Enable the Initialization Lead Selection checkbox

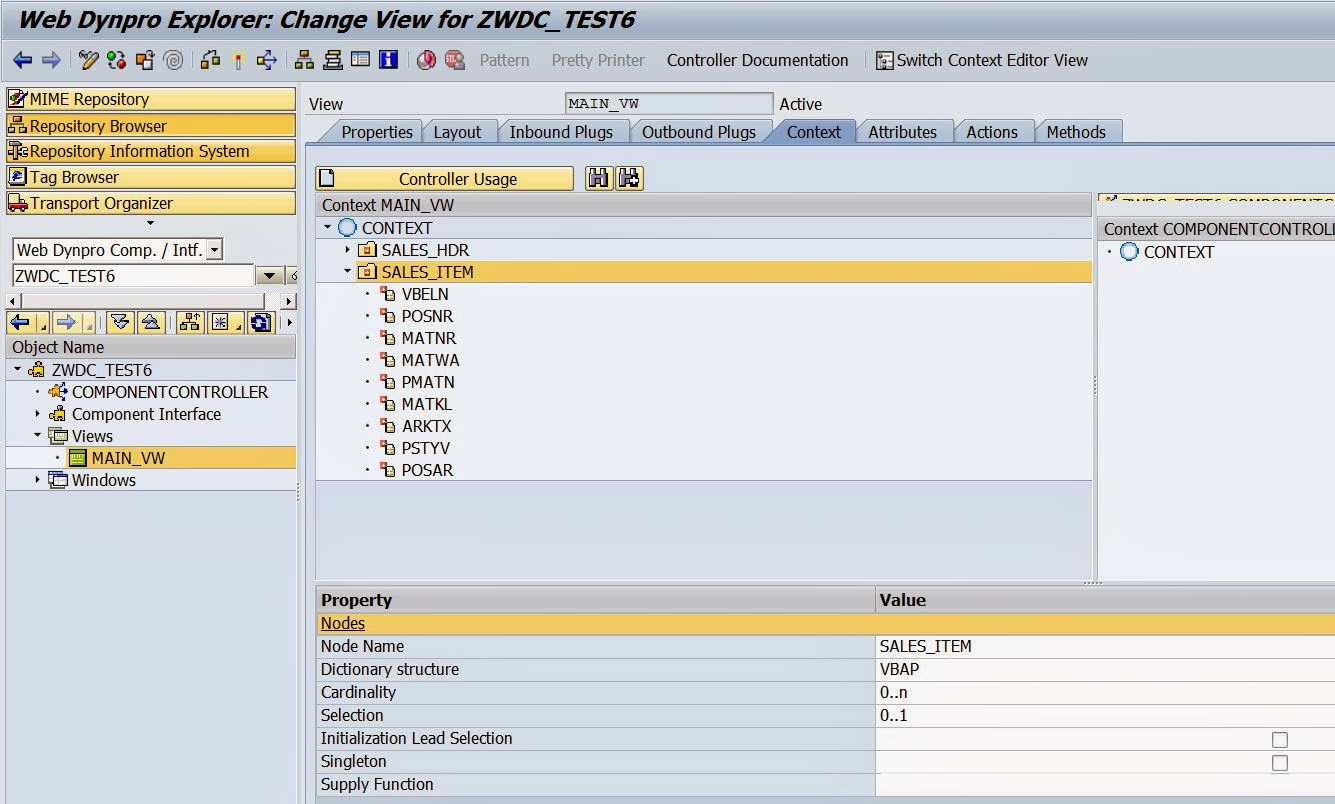click(x=1279, y=740)
